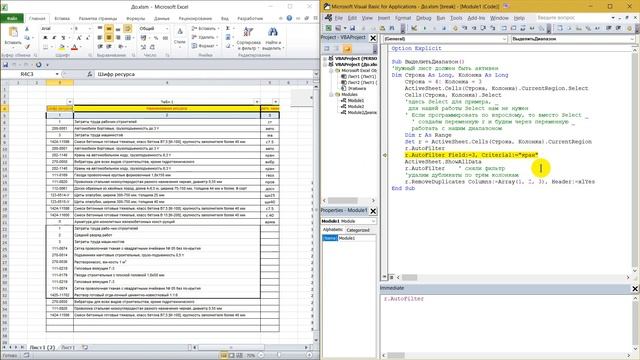The image size is (640, 360).
Task: Click the Italic icon in Excel ribbon
Action: click(54, 38)
